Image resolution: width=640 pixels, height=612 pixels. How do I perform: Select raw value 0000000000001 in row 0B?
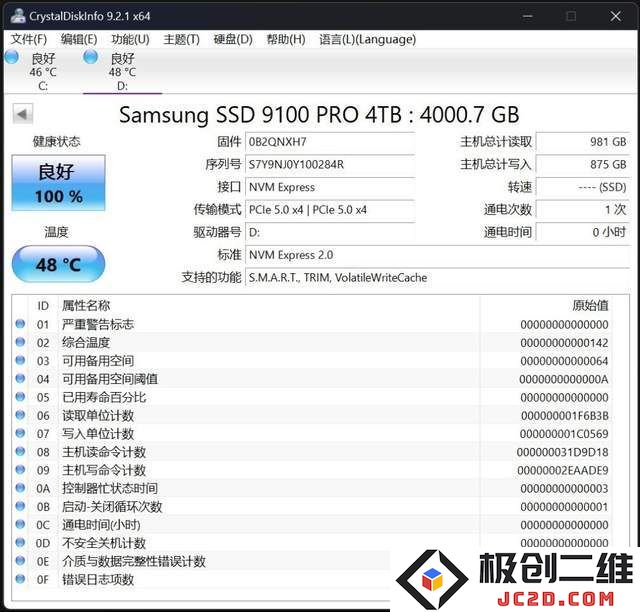[x=564, y=507]
